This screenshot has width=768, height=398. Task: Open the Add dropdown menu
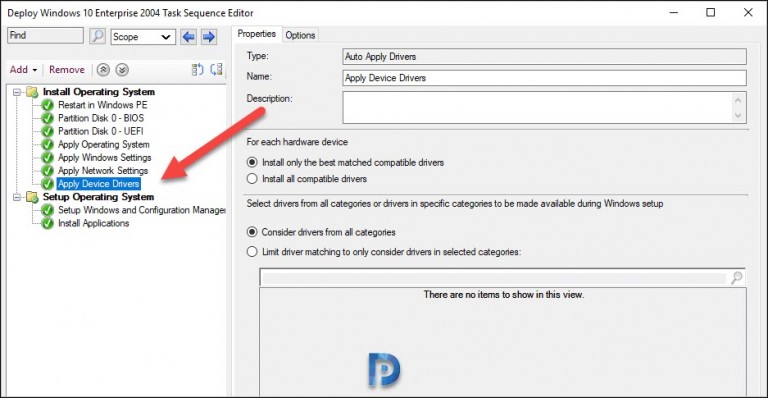24,70
